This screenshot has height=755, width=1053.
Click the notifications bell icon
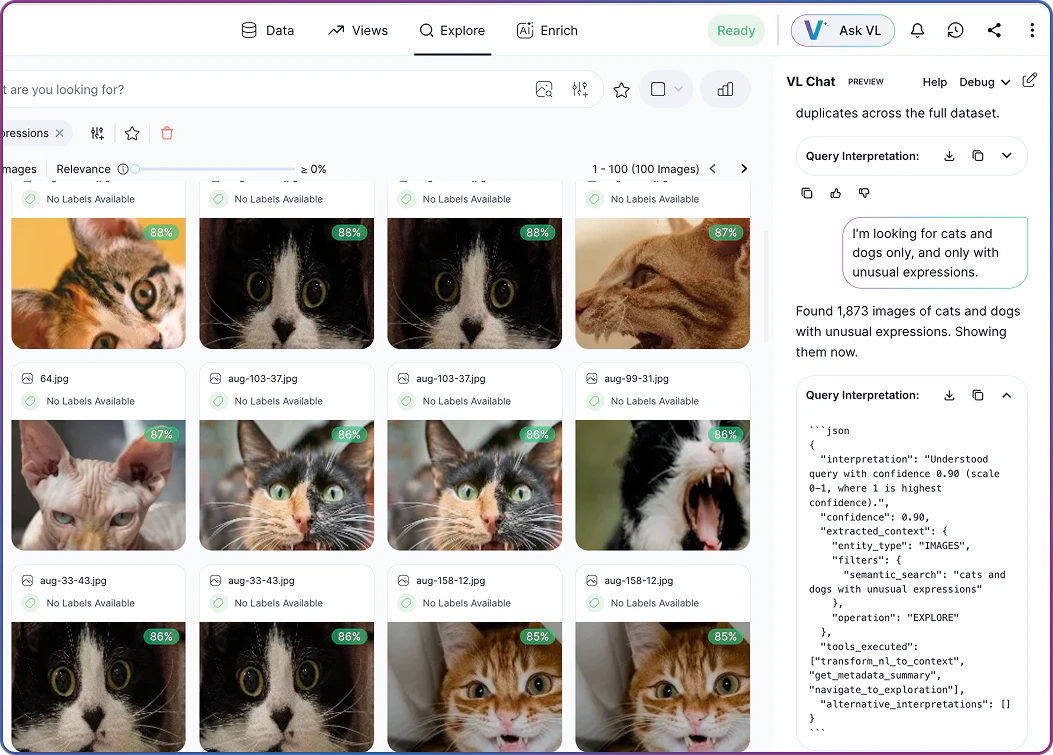tap(917, 30)
